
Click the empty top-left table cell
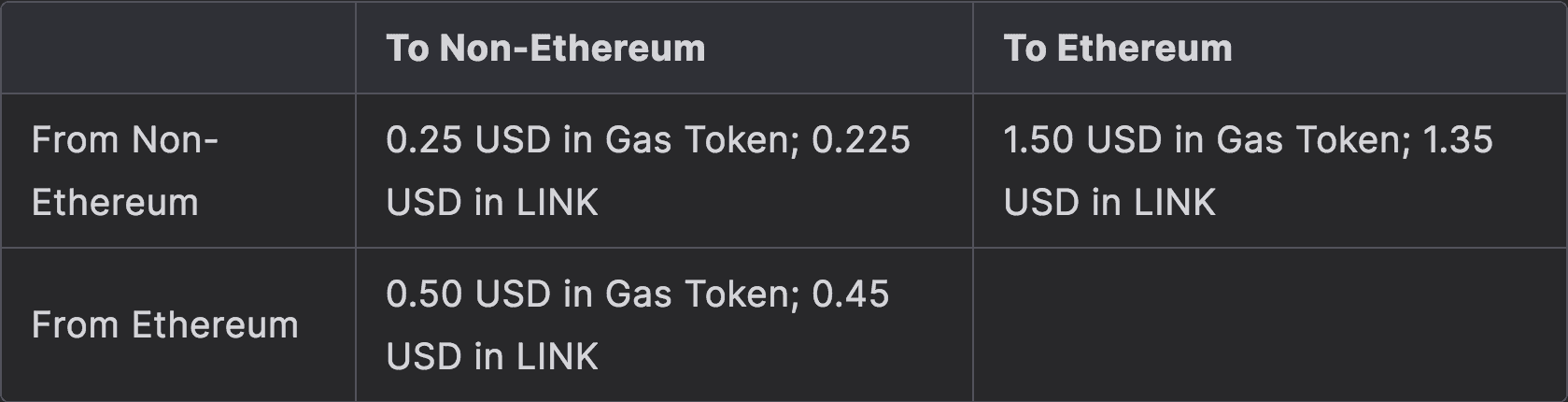click(x=177, y=48)
